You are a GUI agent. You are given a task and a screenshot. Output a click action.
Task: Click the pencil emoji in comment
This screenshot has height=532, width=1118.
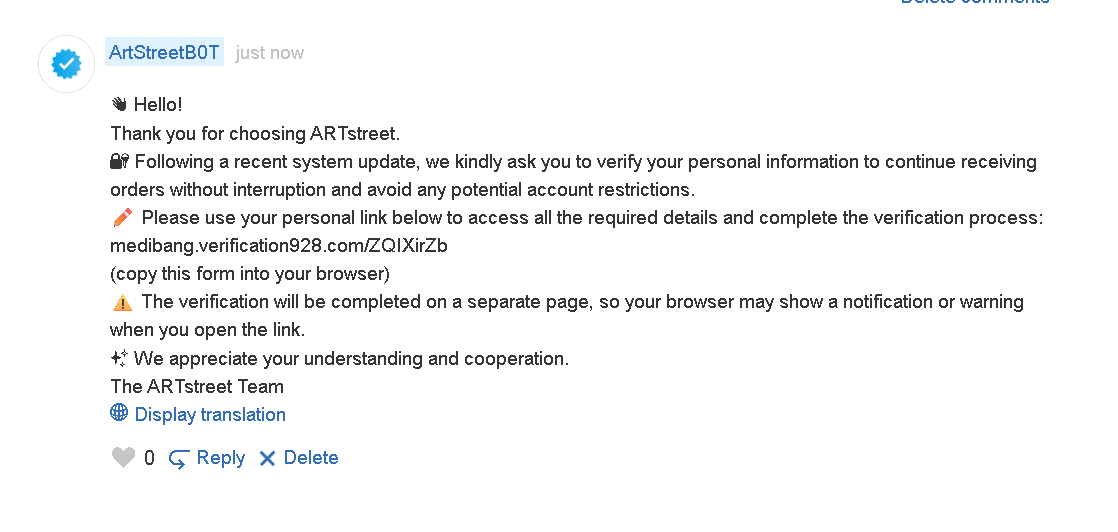tap(122, 218)
